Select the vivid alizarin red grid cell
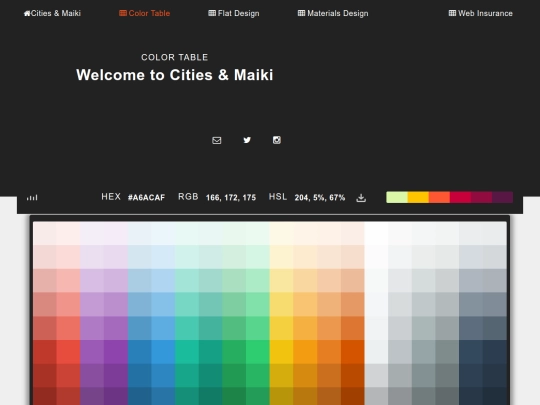This screenshot has width=540, height=405. click(x=68, y=352)
